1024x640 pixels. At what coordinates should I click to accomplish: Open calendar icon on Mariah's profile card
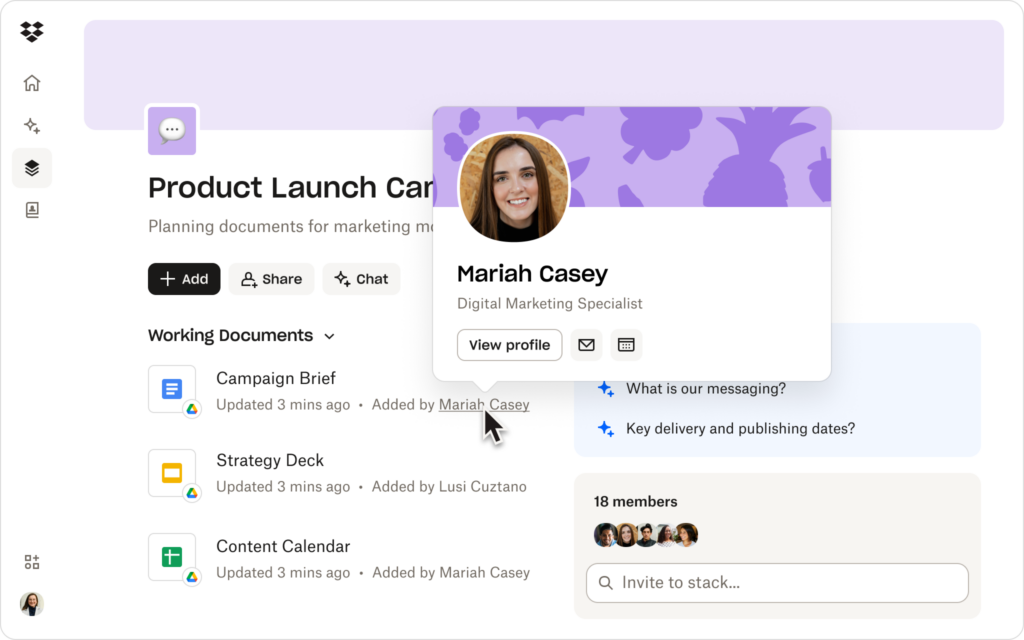click(x=626, y=345)
